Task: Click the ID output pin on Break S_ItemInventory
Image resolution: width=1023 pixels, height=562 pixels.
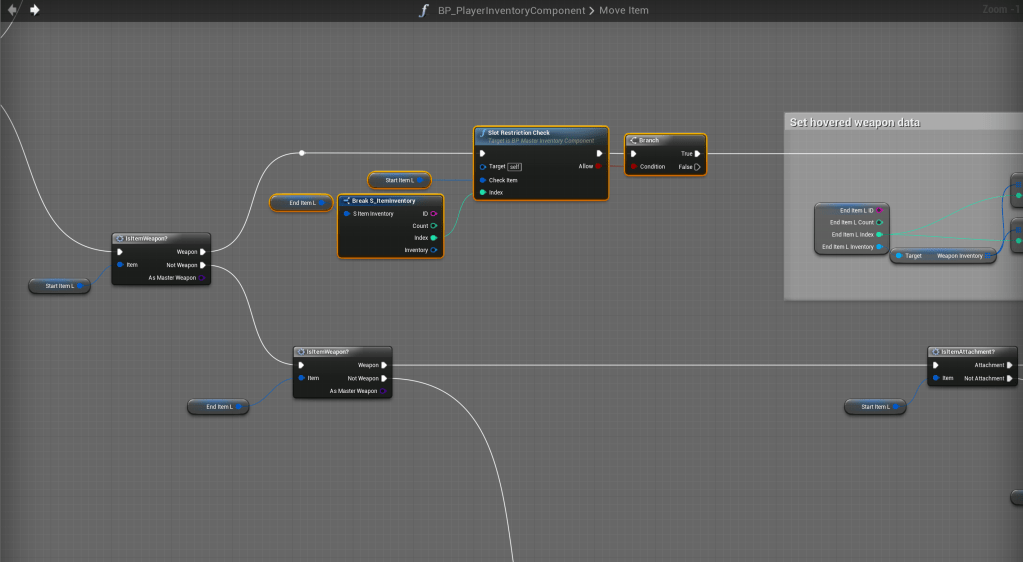Action: click(x=434, y=213)
